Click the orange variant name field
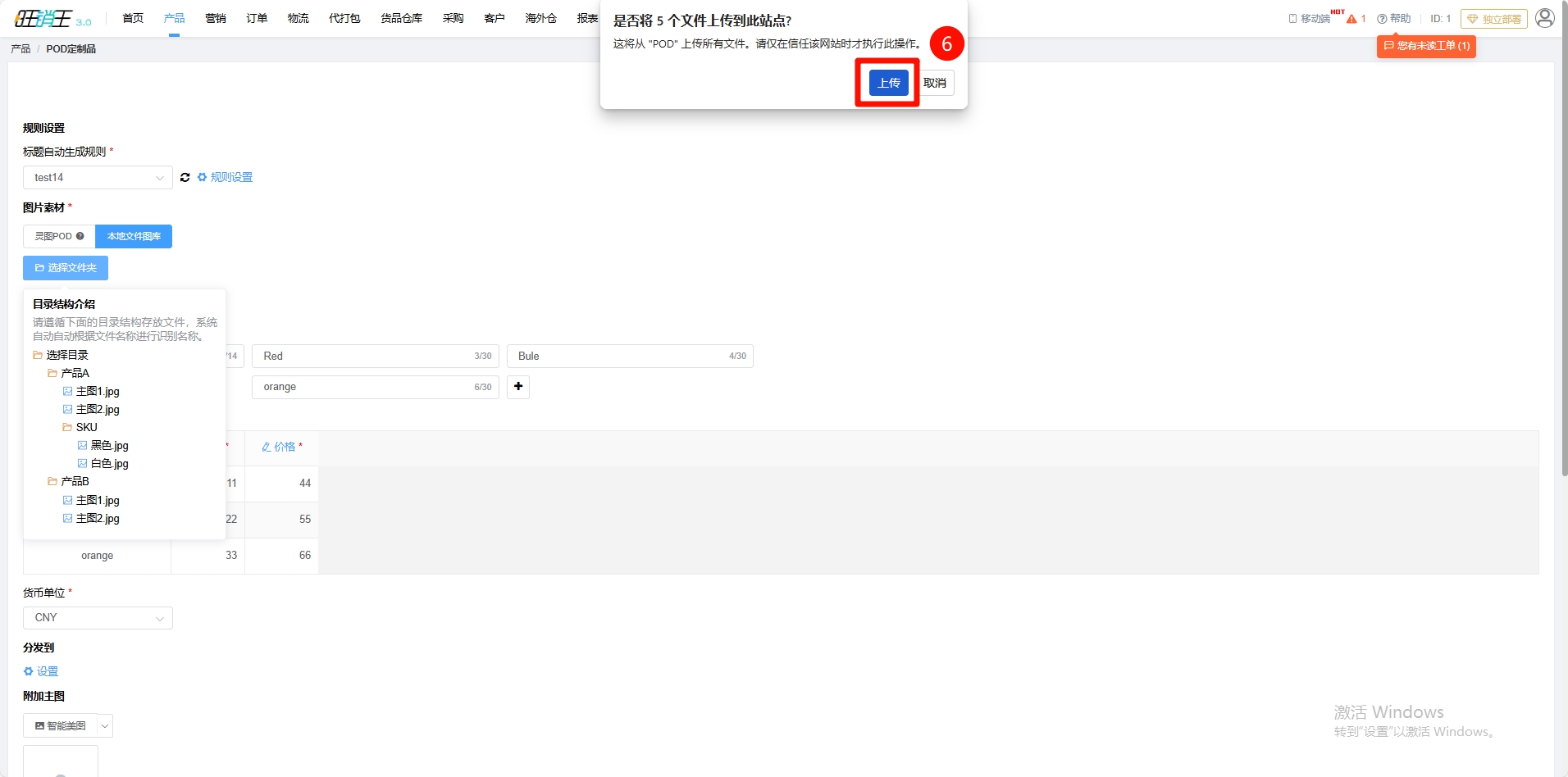Viewport: 1568px width, 777px height. pyautogui.click(x=365, y=387)
